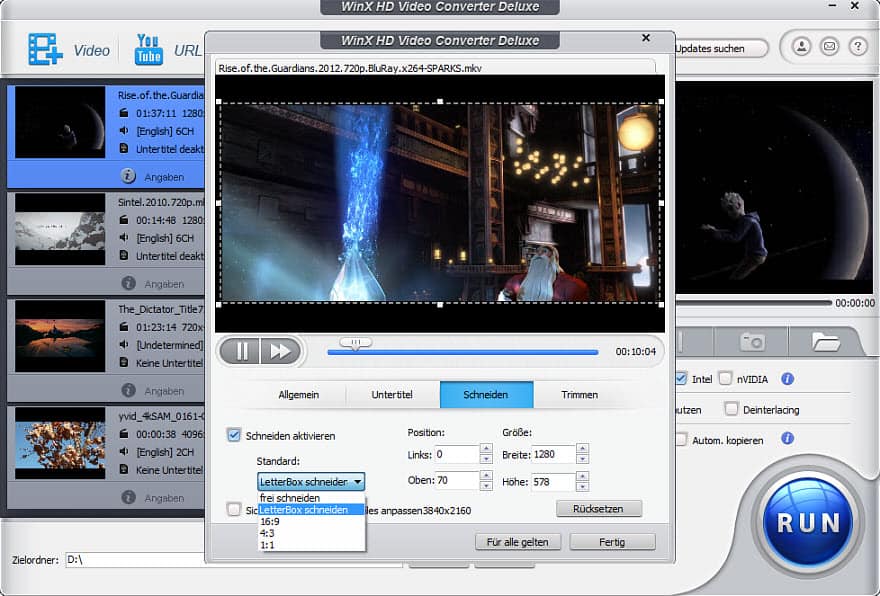Decrease the Höhe value with down arrow
Image resolution: width=880 pixels, height=596 pixels.
[582, 487]
